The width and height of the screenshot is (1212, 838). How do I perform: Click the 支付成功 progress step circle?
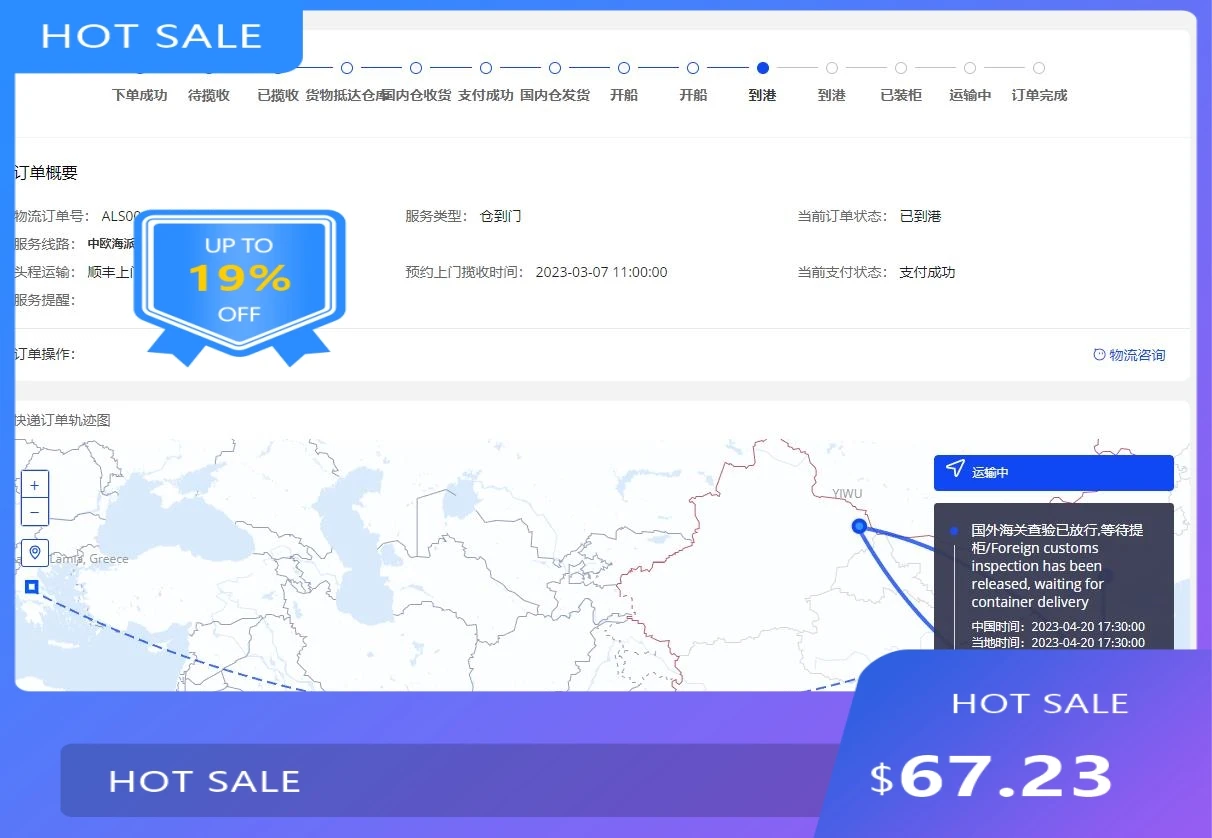pos(486,68)
